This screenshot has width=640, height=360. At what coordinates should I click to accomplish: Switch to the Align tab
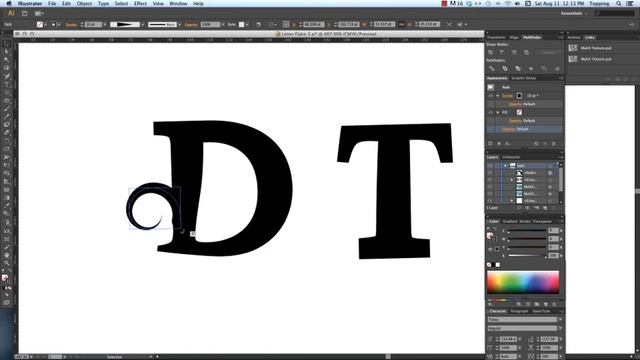click(514, 37)
